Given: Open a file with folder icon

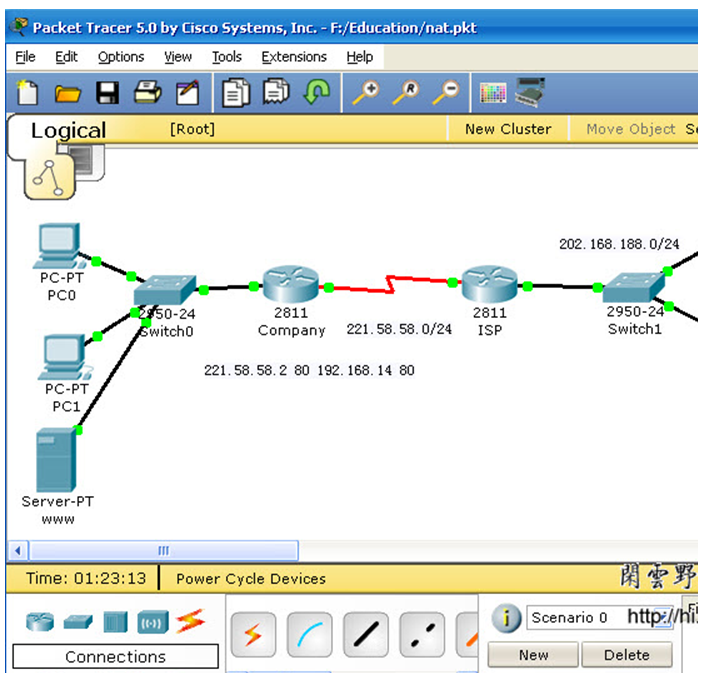Looking at the screenshot, I should (67, 93).
